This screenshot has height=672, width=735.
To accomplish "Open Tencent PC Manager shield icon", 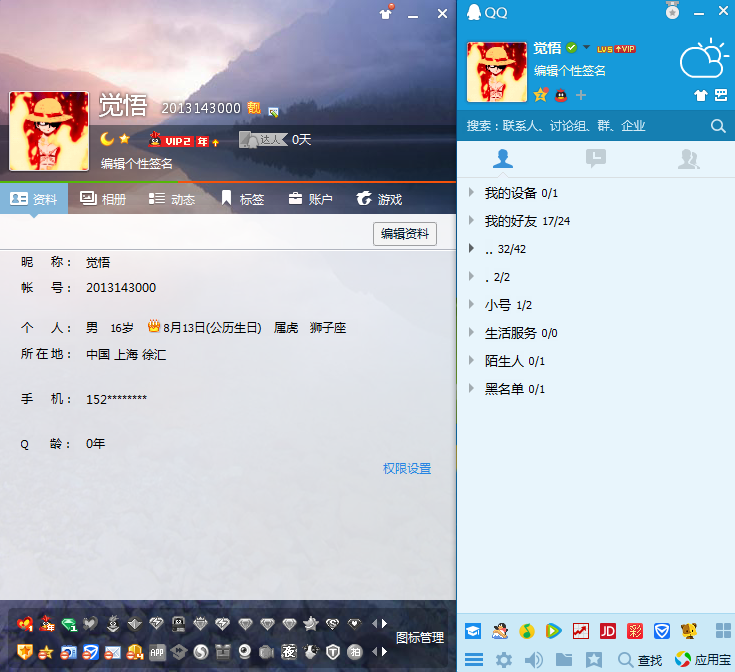I will pos(662,631).
